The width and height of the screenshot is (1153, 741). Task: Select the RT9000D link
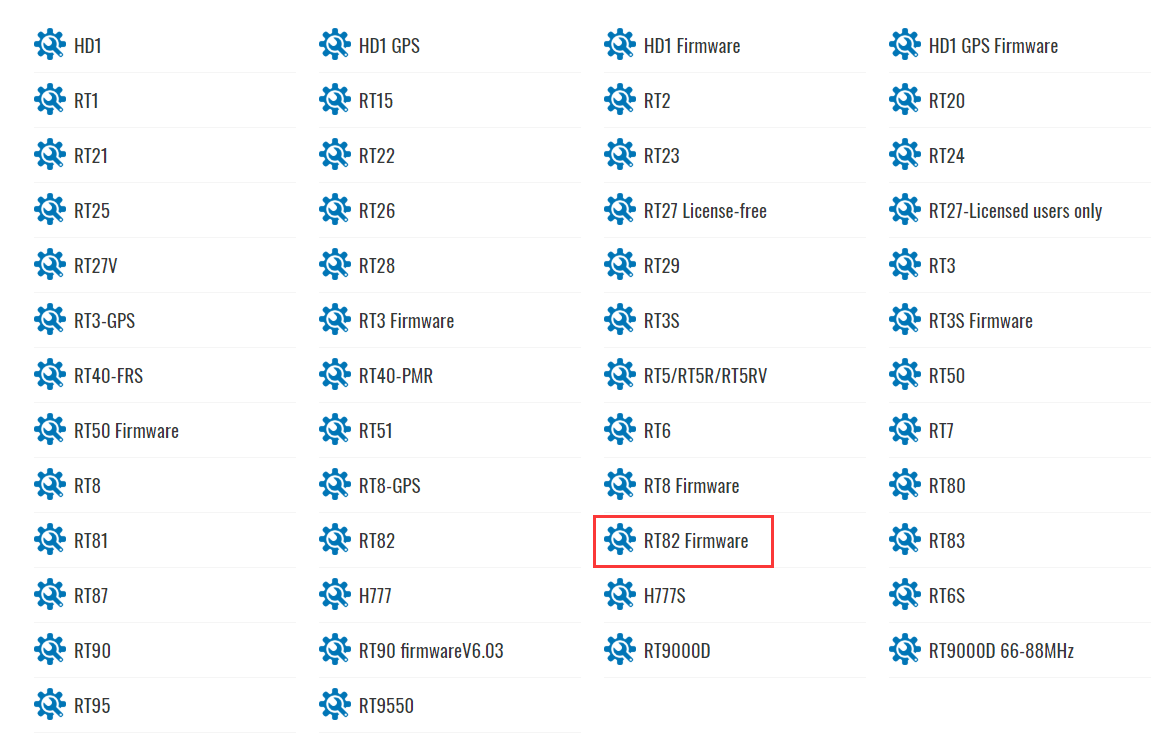pos(677,651)
